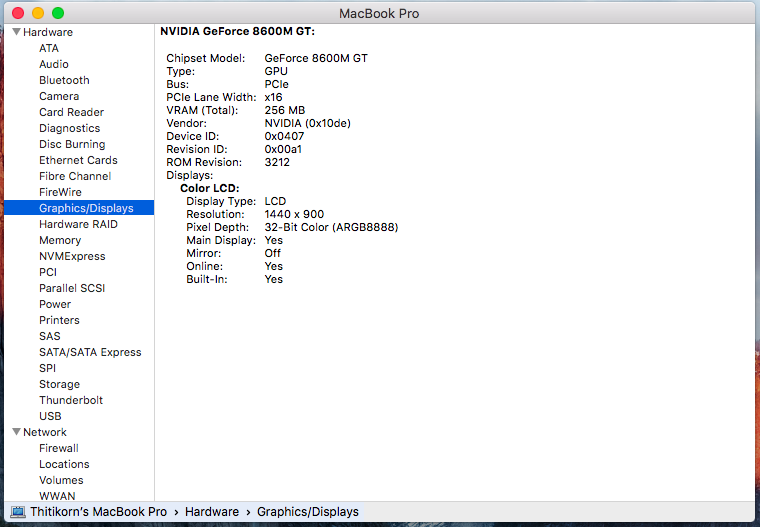Show NVMExpress information

coord(72,256)
